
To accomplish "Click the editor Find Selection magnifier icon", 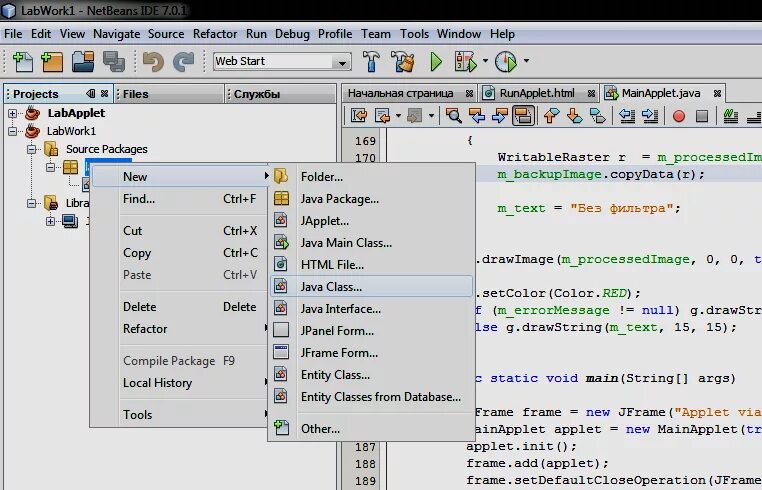I will click(x=453, y=116).
